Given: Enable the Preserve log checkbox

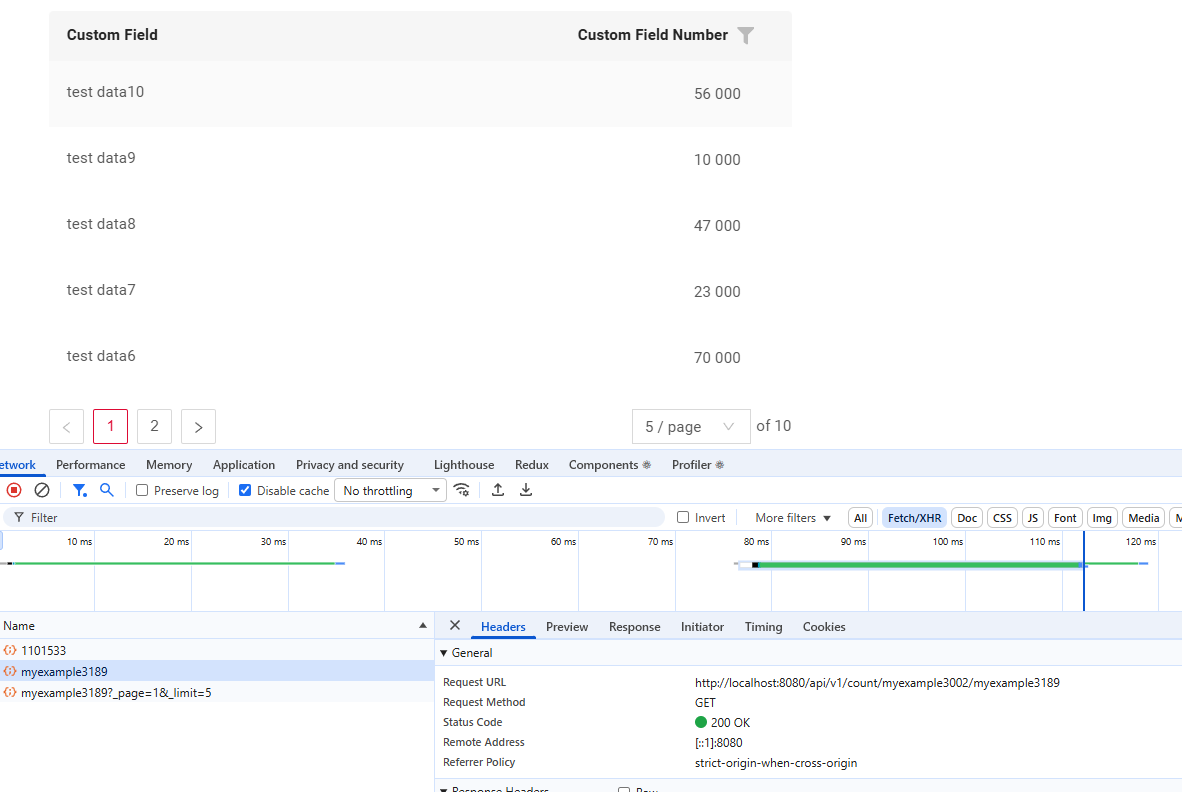Looking at the screenshot, I should [142, 491].
